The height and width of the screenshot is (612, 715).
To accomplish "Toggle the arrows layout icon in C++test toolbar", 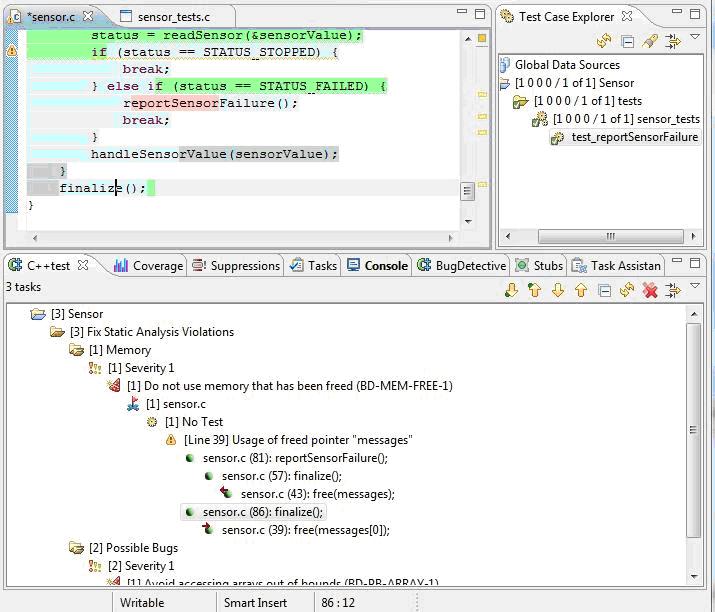I will pyautogui.click(x=673, y=290).
